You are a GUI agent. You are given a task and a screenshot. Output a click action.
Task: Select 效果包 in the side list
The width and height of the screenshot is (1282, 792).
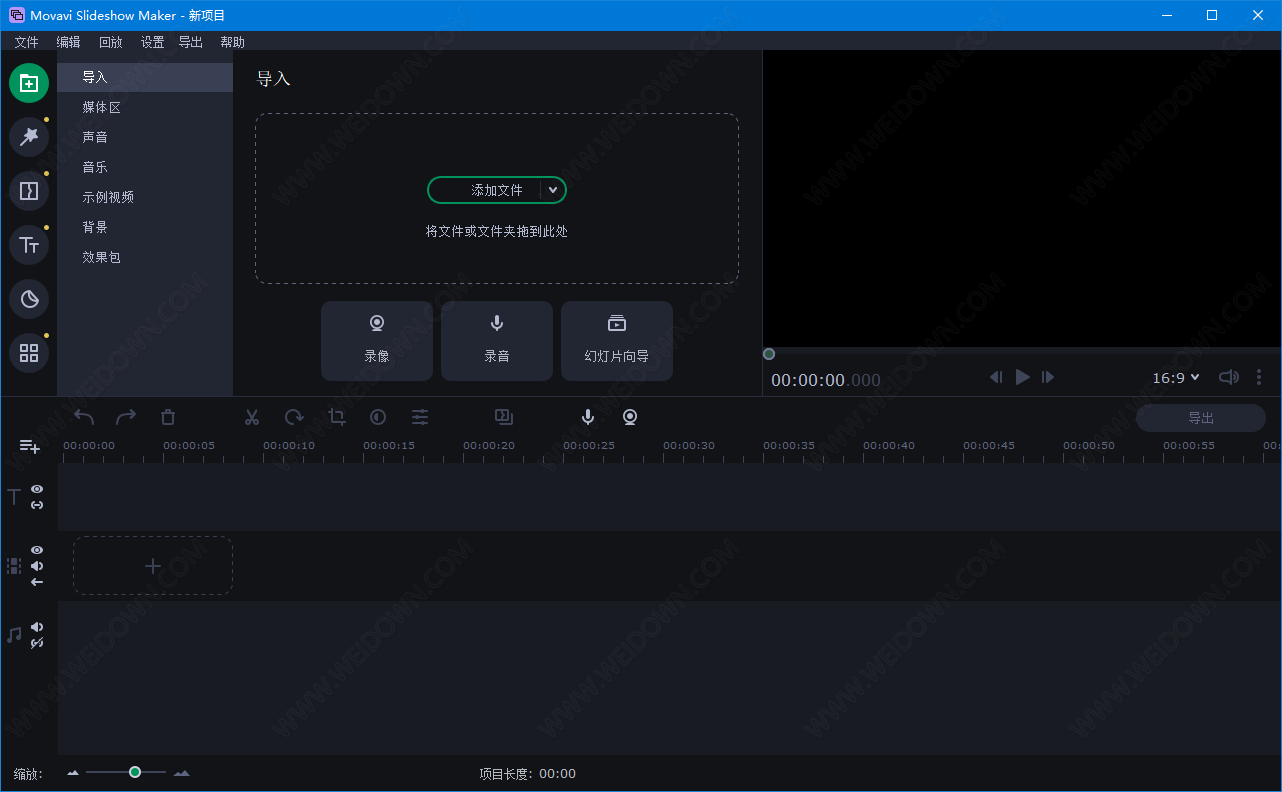click(x=145, y=257)
